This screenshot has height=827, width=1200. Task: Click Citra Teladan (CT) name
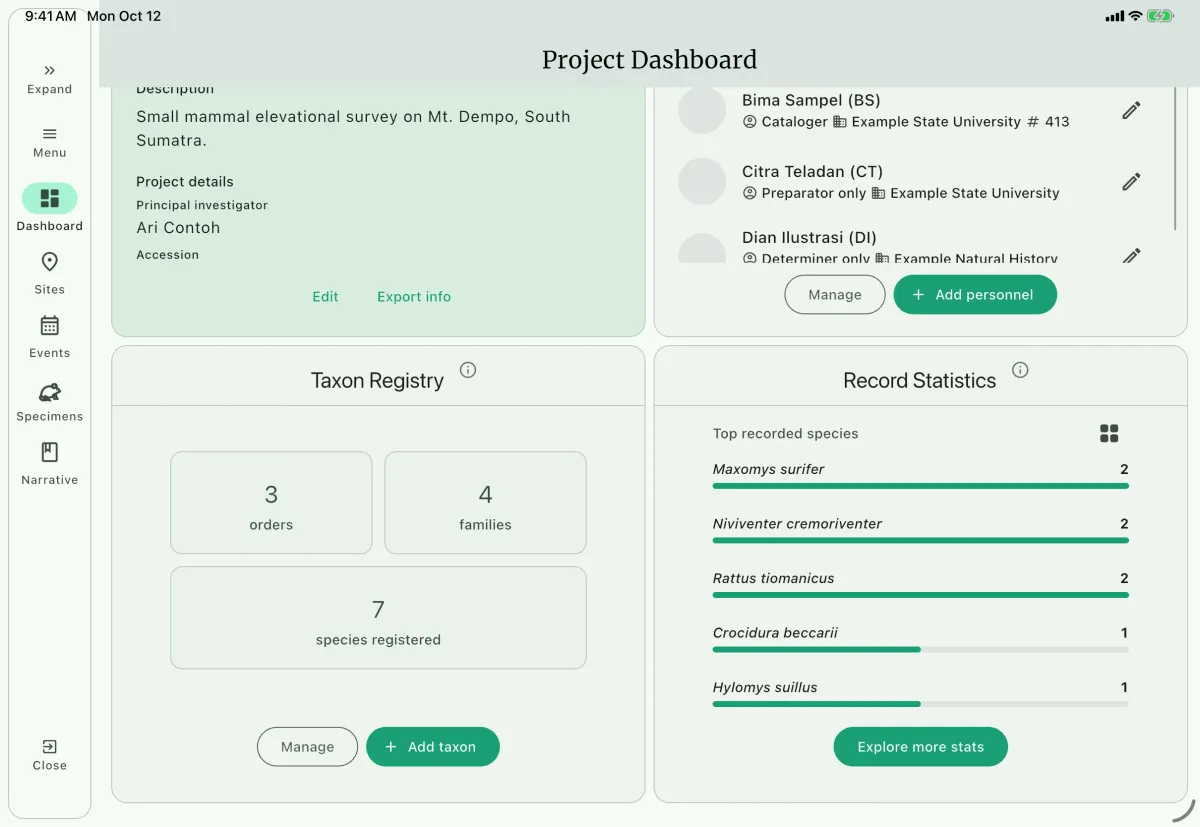(812, 172)
